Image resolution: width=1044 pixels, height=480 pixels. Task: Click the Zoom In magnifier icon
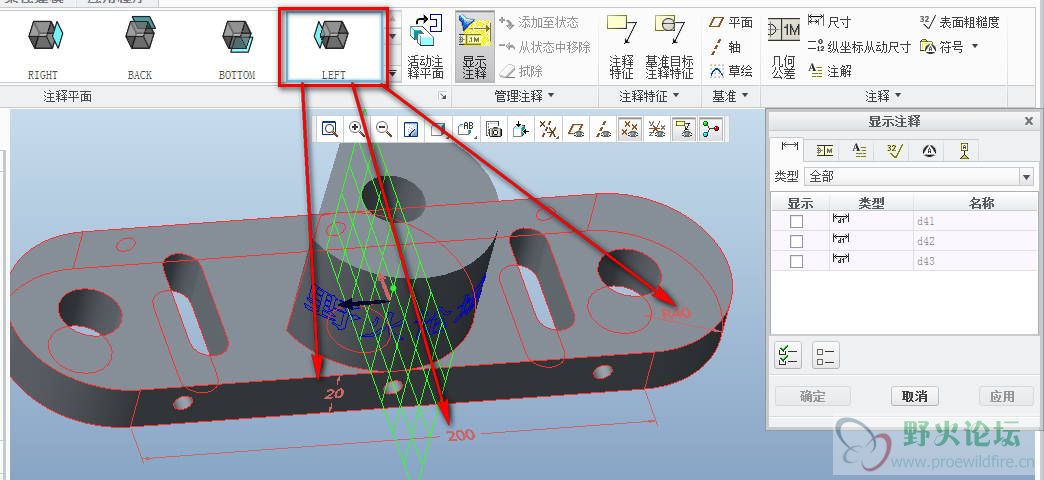point(357,129)
